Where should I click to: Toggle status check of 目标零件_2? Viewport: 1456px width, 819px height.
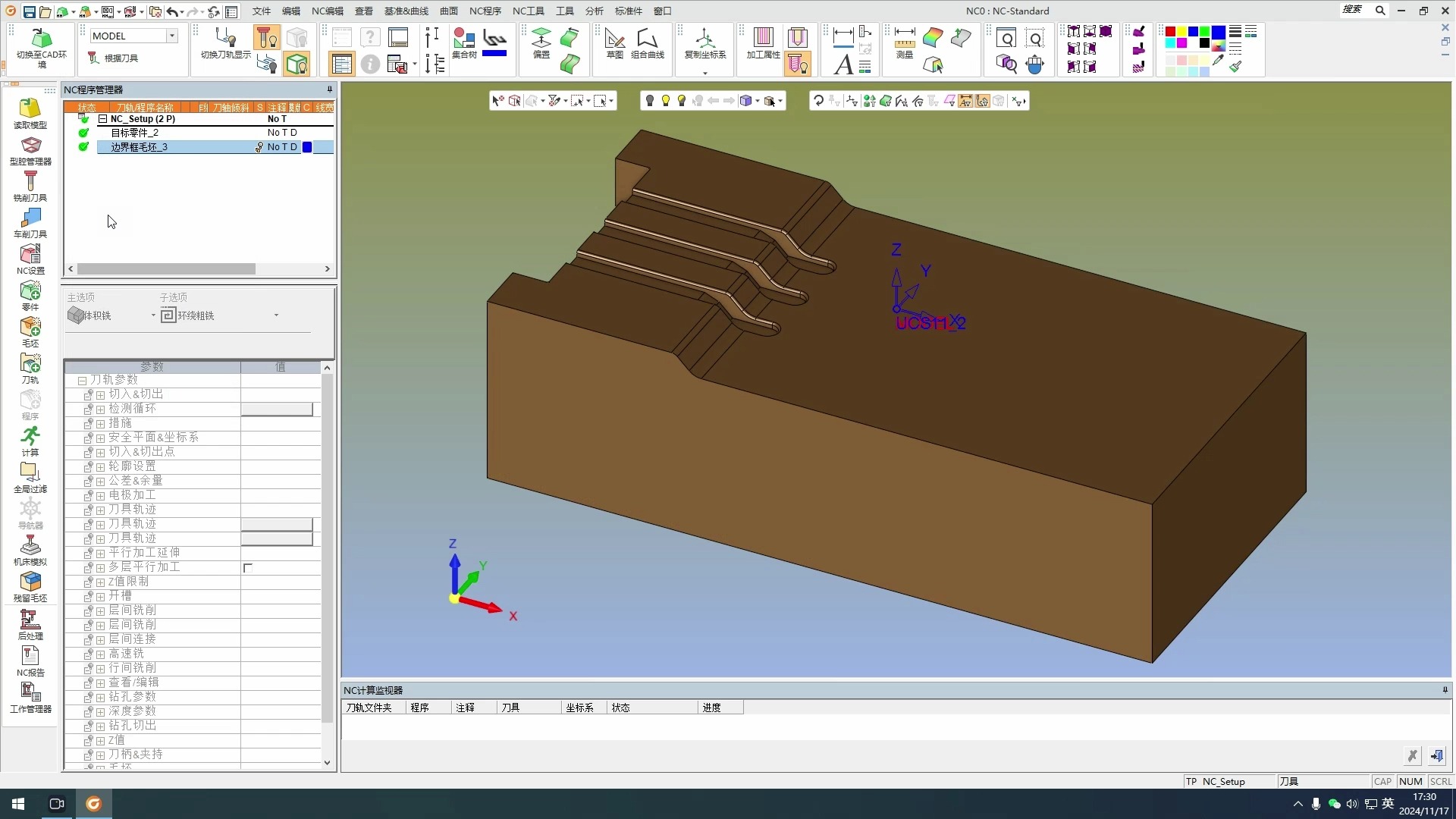point(83,133)
